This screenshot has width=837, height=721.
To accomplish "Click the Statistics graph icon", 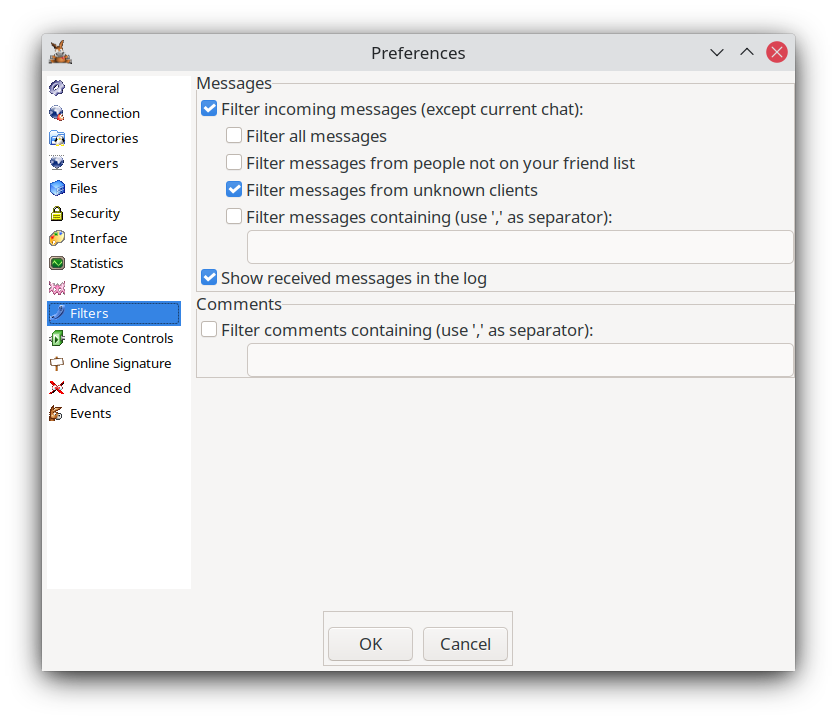I will [x=57, y=263].
